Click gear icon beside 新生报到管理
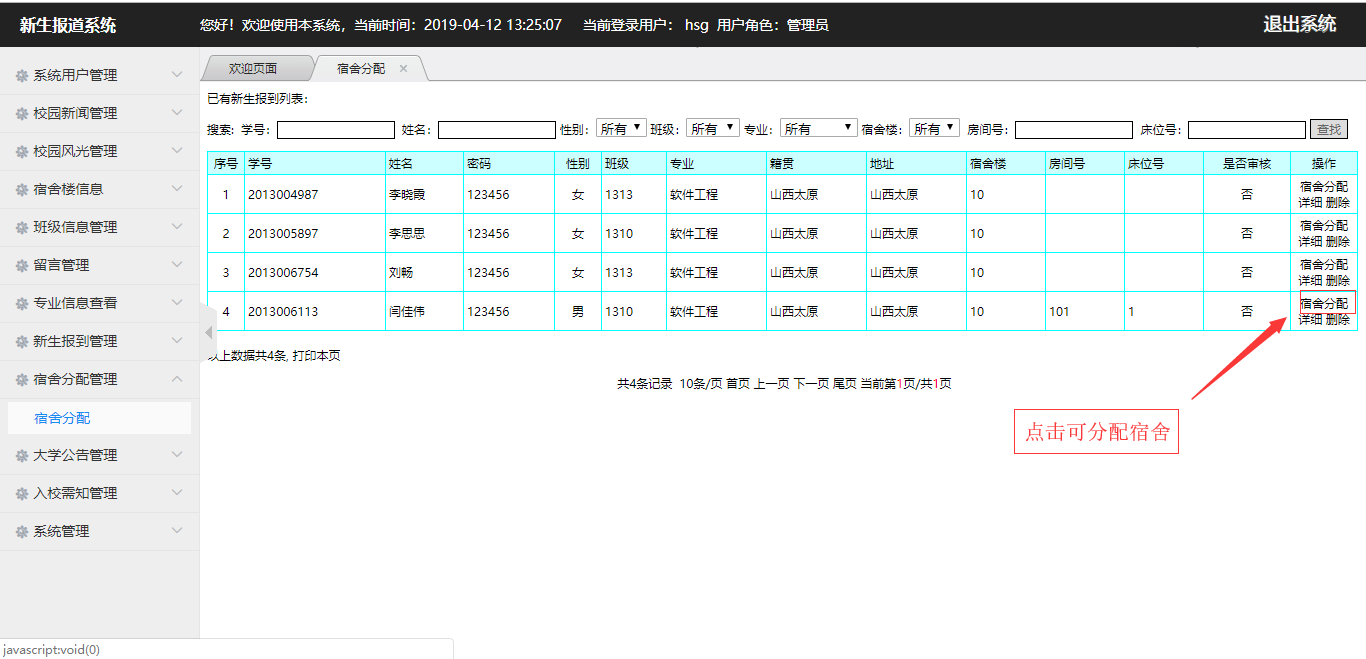Image resolution: width=1366 pixels, height=659 pixels. (22, 342)
